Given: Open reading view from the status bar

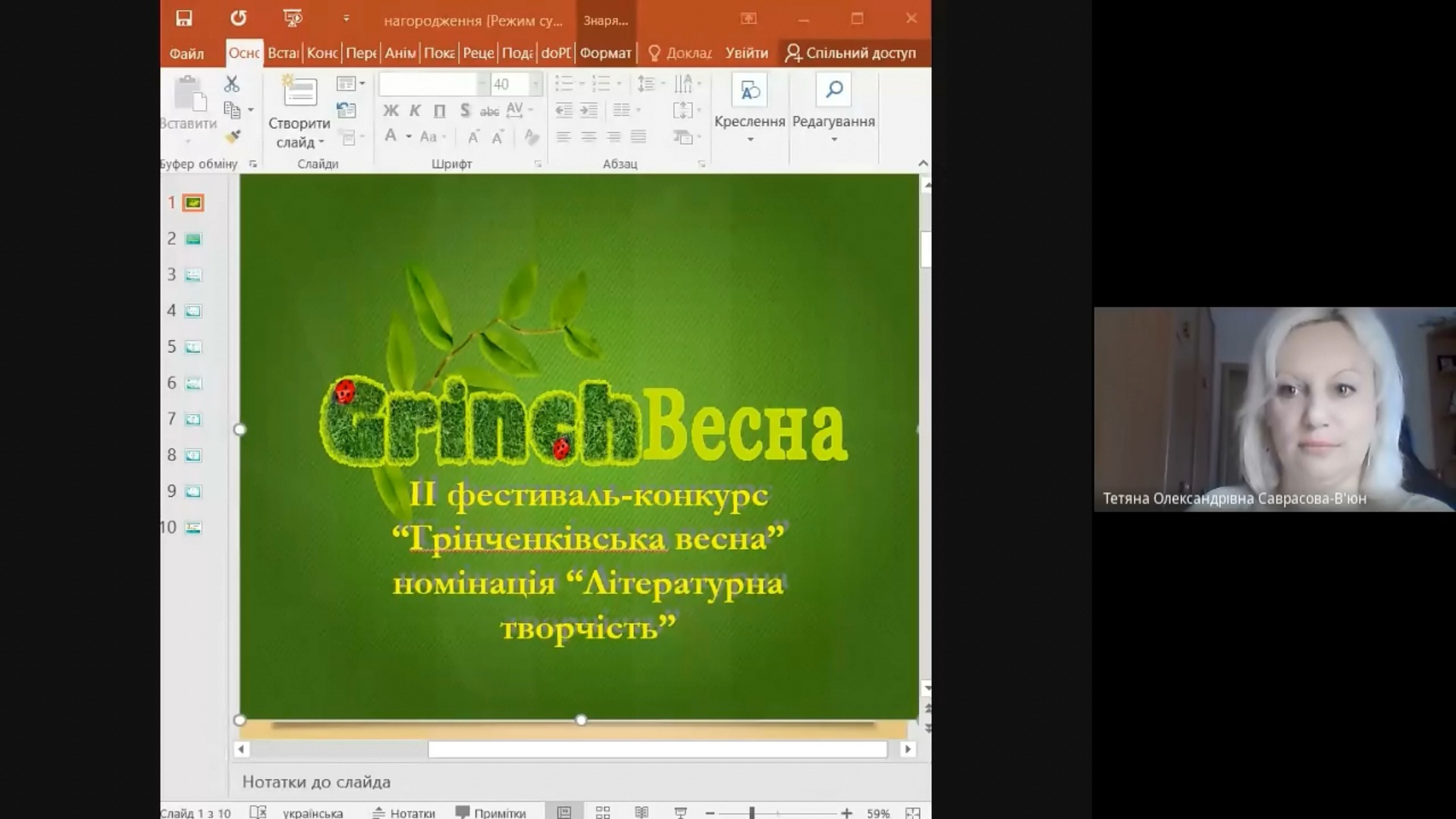Looking at the screenshot, I should point(642,812).
